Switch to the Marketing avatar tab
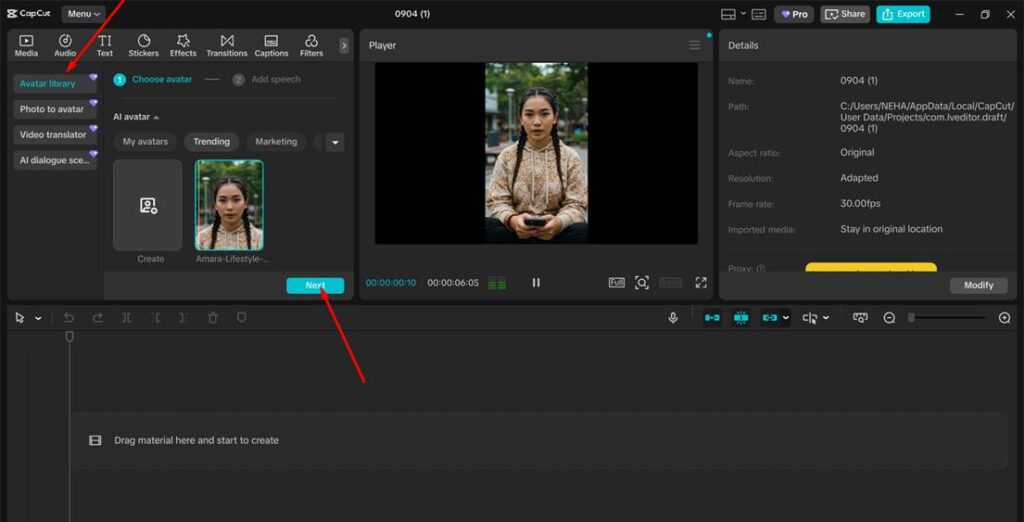 [x=276, y=142]
